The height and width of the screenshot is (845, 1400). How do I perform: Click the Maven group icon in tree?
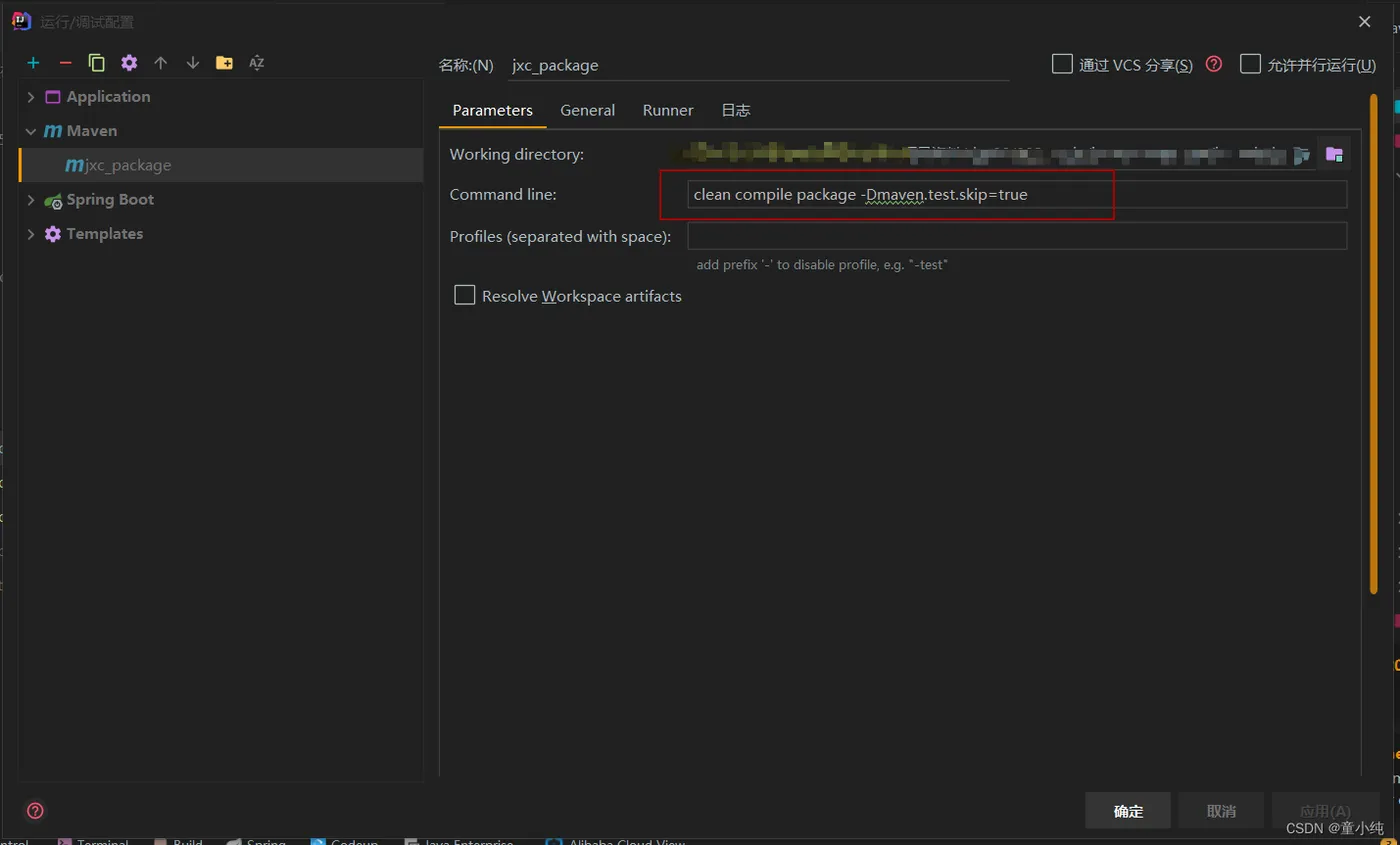[53, 131]
